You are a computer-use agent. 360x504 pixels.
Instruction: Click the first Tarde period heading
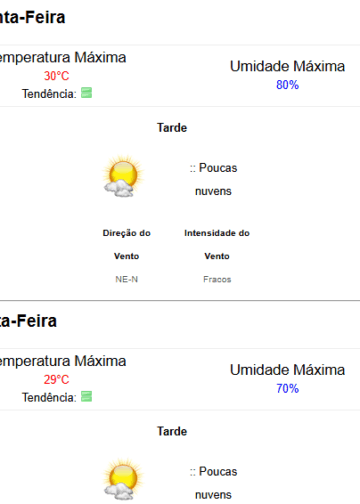(x=172, y=128)
